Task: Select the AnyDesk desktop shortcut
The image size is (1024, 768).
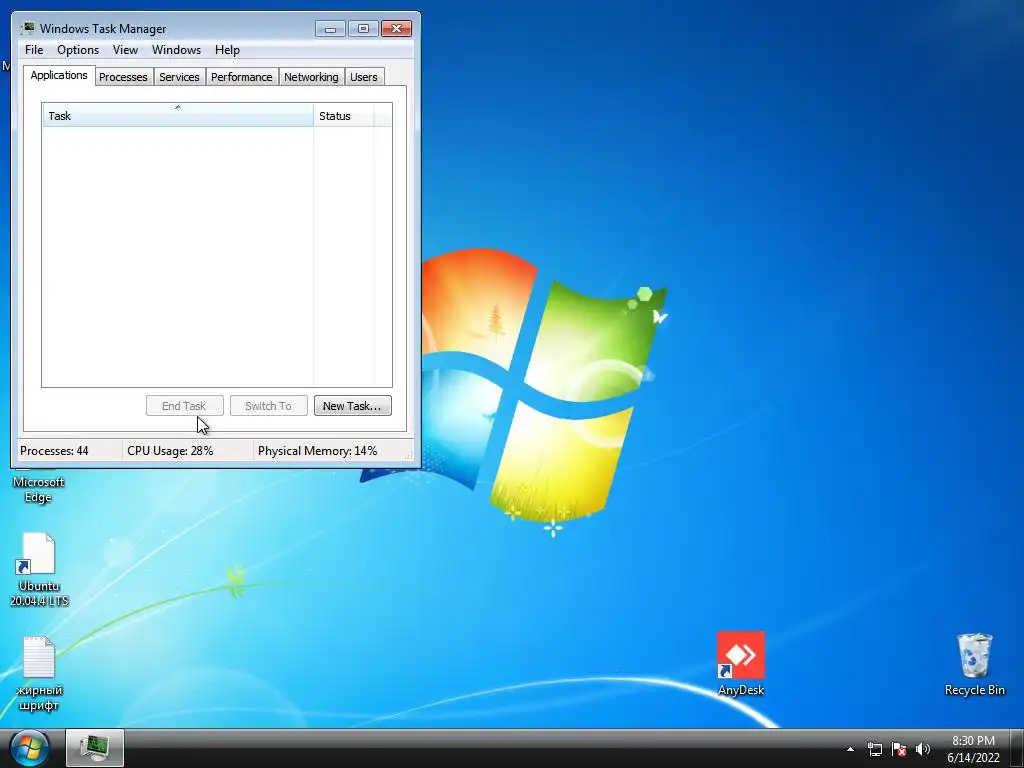Action: pos(741,664)
